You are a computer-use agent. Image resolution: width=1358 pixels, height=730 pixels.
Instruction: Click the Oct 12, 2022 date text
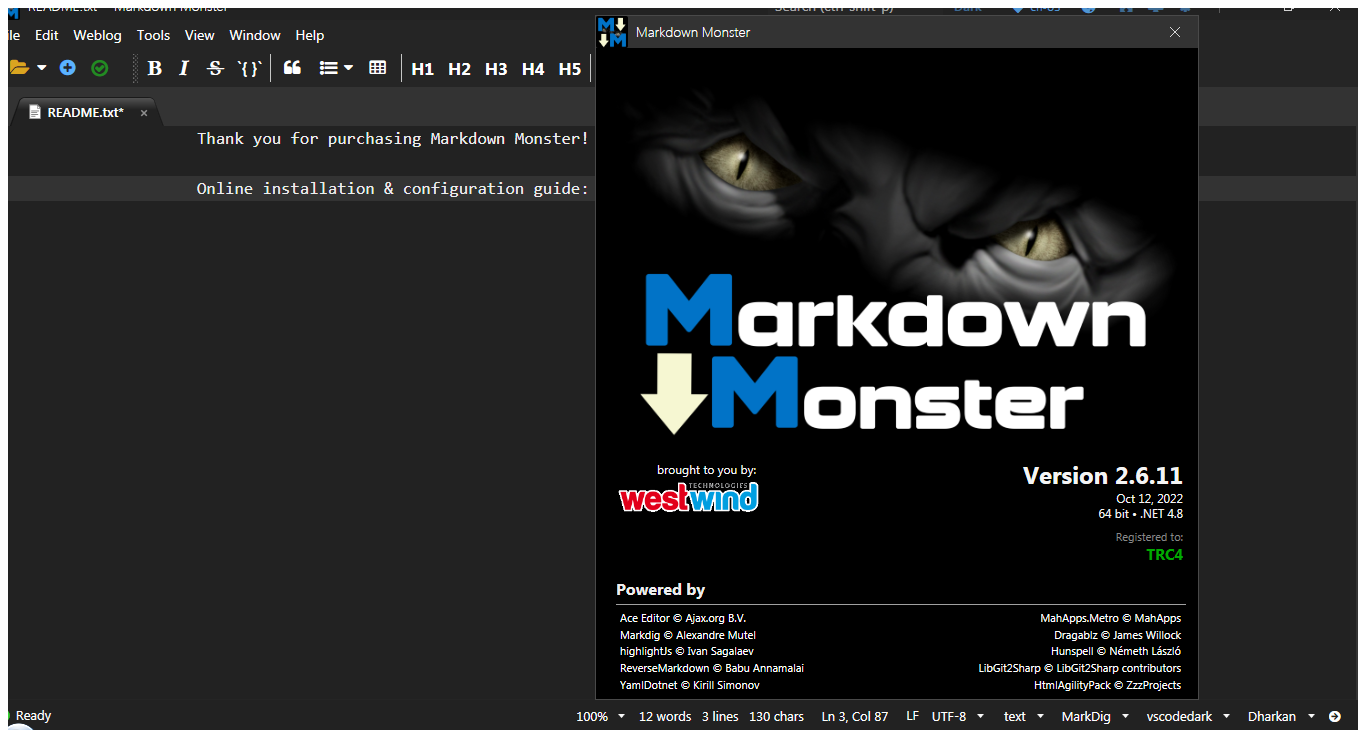click(x=1149, y=498)
